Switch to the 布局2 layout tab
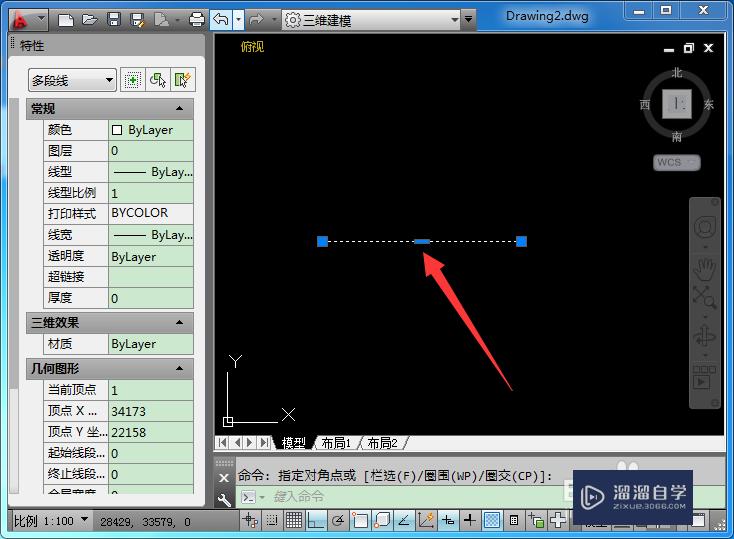Image resolution: width=734 pixels, height=539 pixels. point(382,443)
